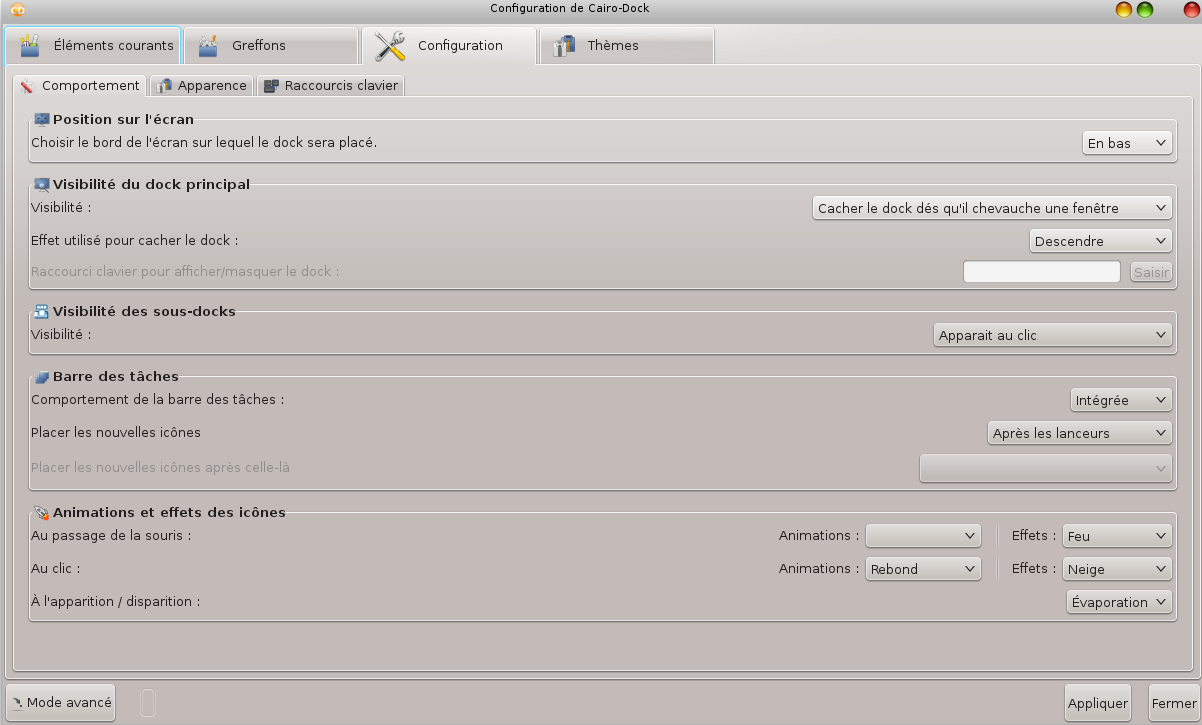The width and height of the screenshot is (1202, 725).
Task: Maximize the window with the green button
Action: pos(1145,9)
